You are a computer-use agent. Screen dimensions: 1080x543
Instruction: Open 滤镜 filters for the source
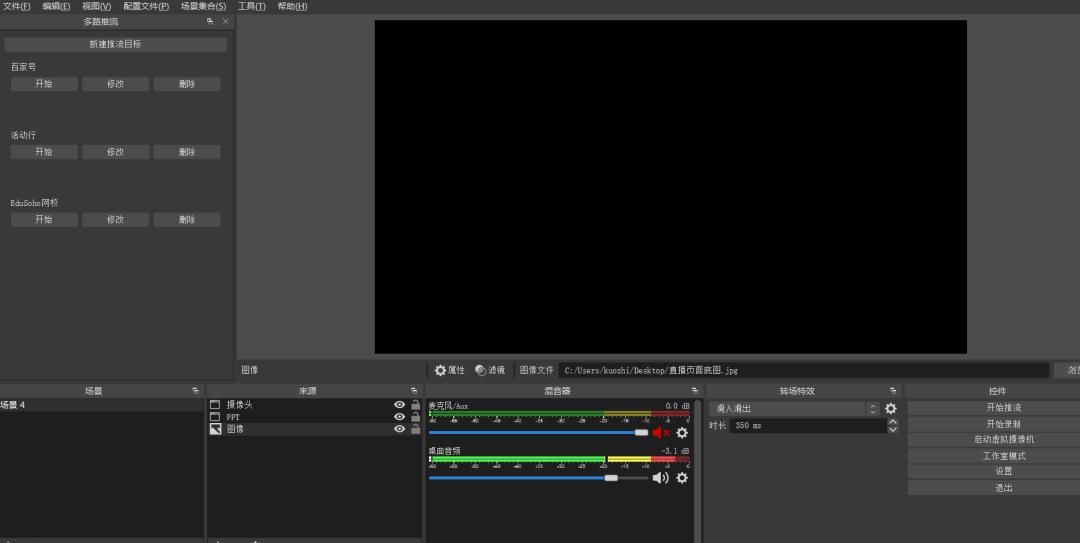pyautogui.click(x=490, y=370)
